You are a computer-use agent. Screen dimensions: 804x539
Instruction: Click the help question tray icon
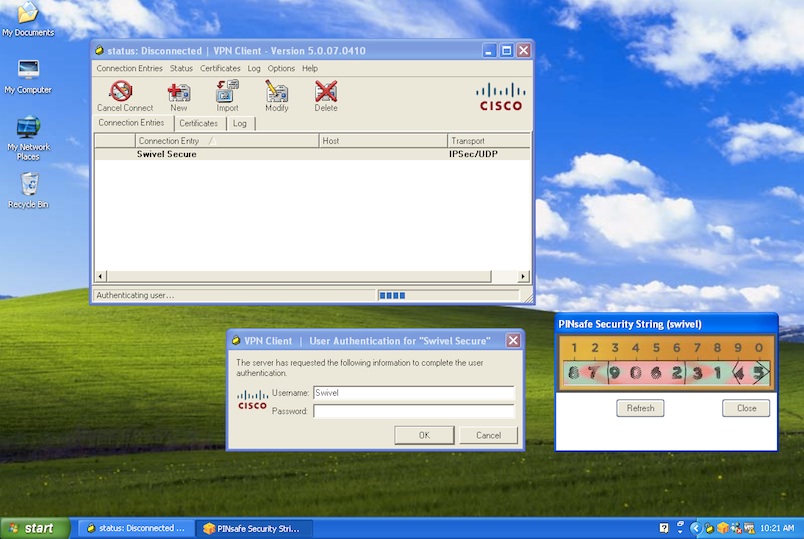coord(664,528)
